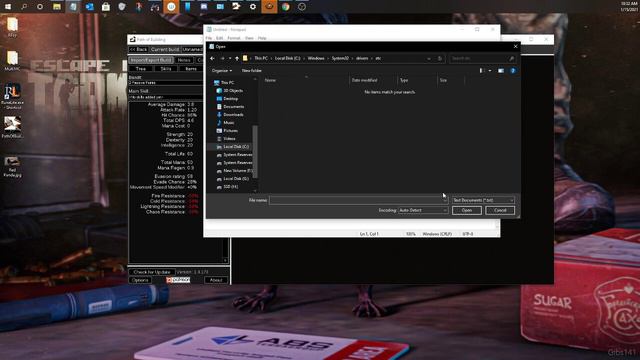Click the Cancel button
Viewport: 640px width, 360px height.
tap(500, 210)
